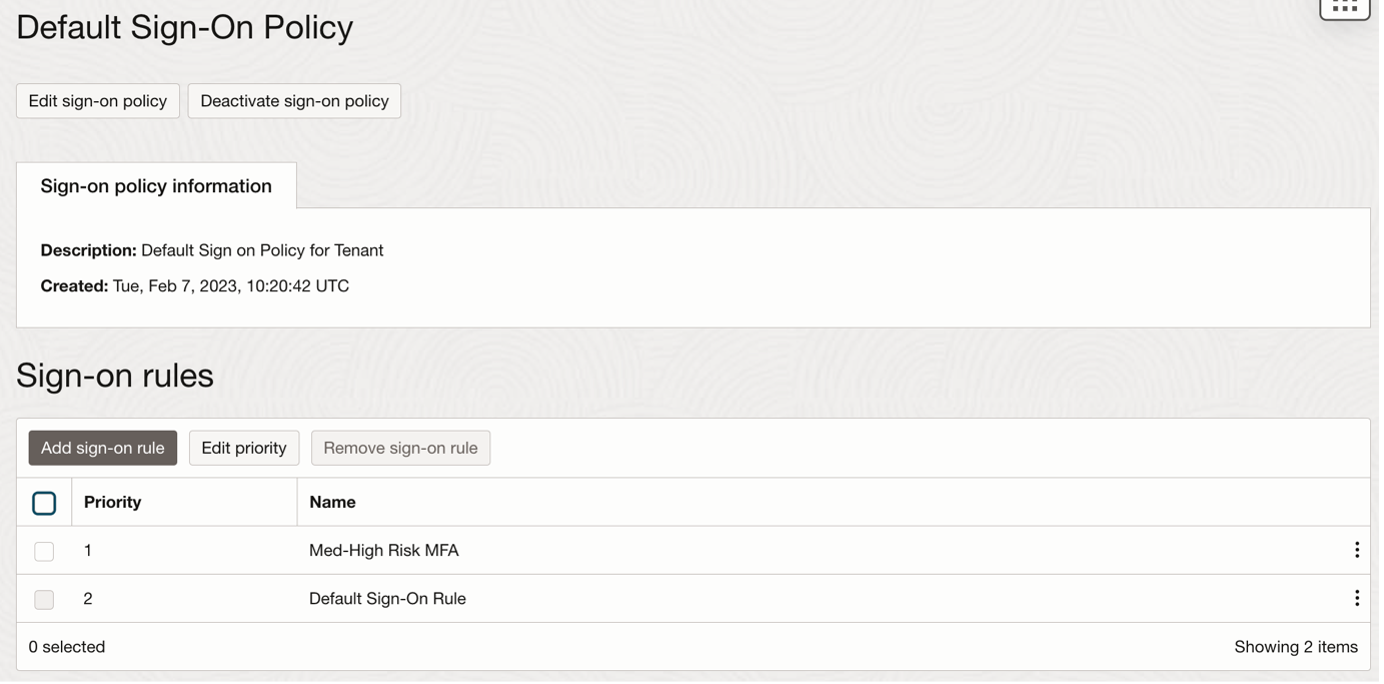Open the Default Sign-On Rule

tap(385, 598)
